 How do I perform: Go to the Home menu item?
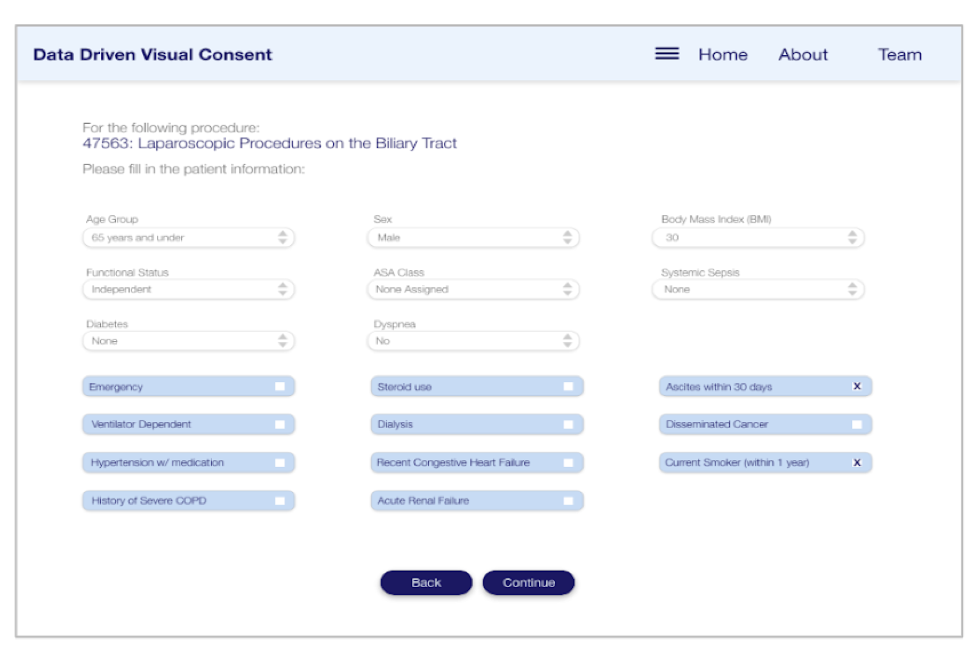(723, 55)
